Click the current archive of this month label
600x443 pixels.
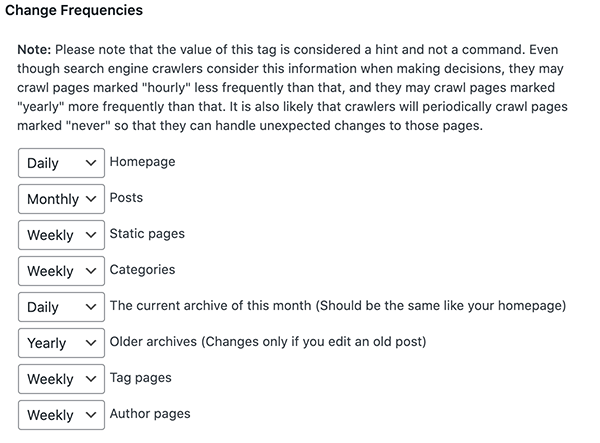pos(337,306)
